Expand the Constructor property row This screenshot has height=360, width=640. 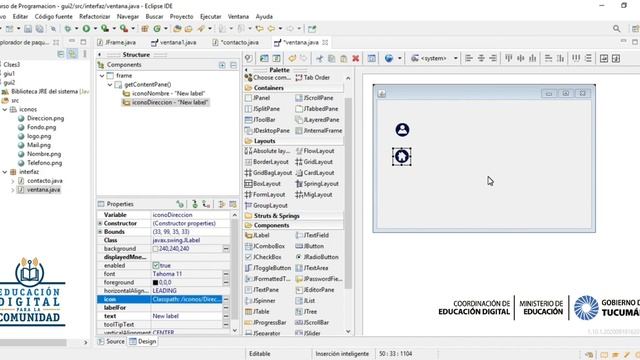(100, 223)
